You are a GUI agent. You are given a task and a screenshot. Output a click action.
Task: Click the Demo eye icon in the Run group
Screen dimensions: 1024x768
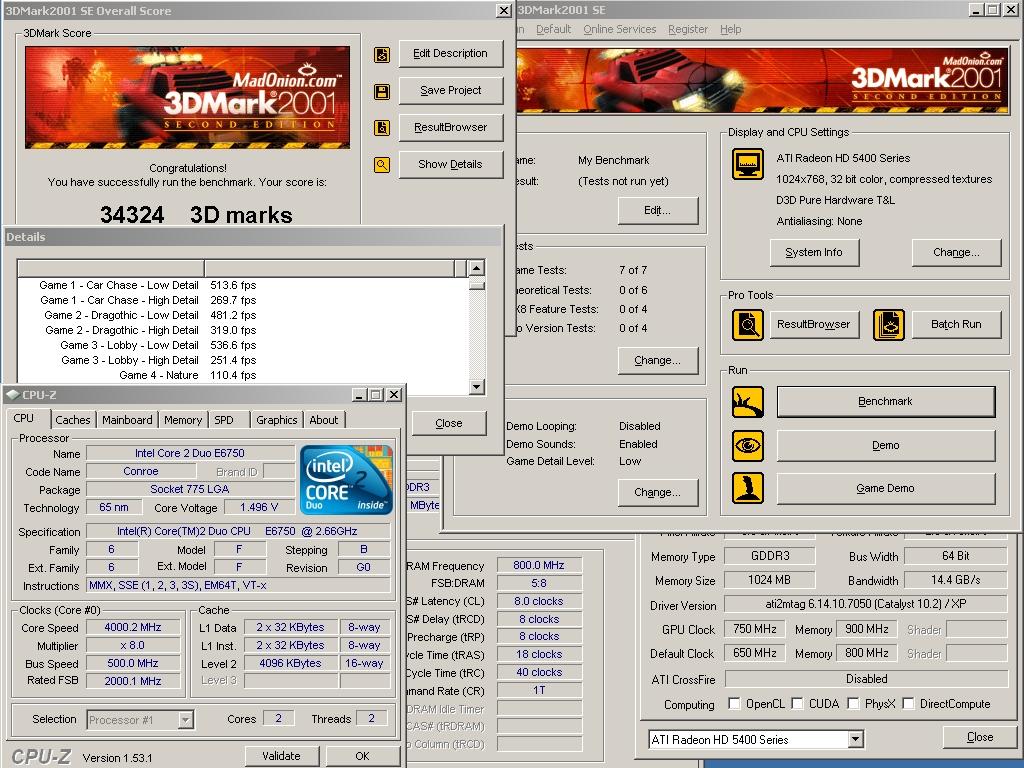[x=748, y=446]
